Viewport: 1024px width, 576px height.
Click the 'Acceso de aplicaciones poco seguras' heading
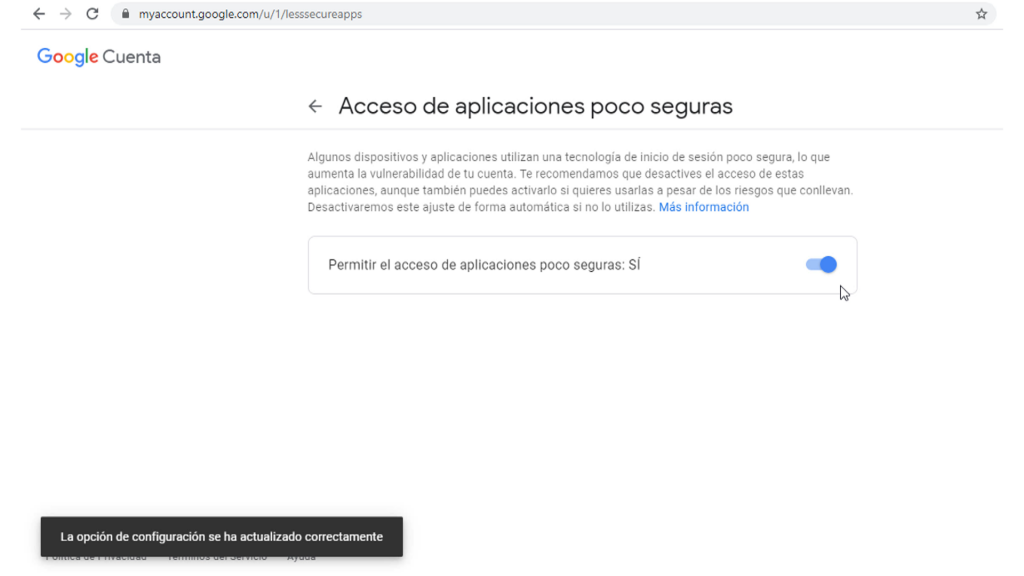tap(535, 107)
